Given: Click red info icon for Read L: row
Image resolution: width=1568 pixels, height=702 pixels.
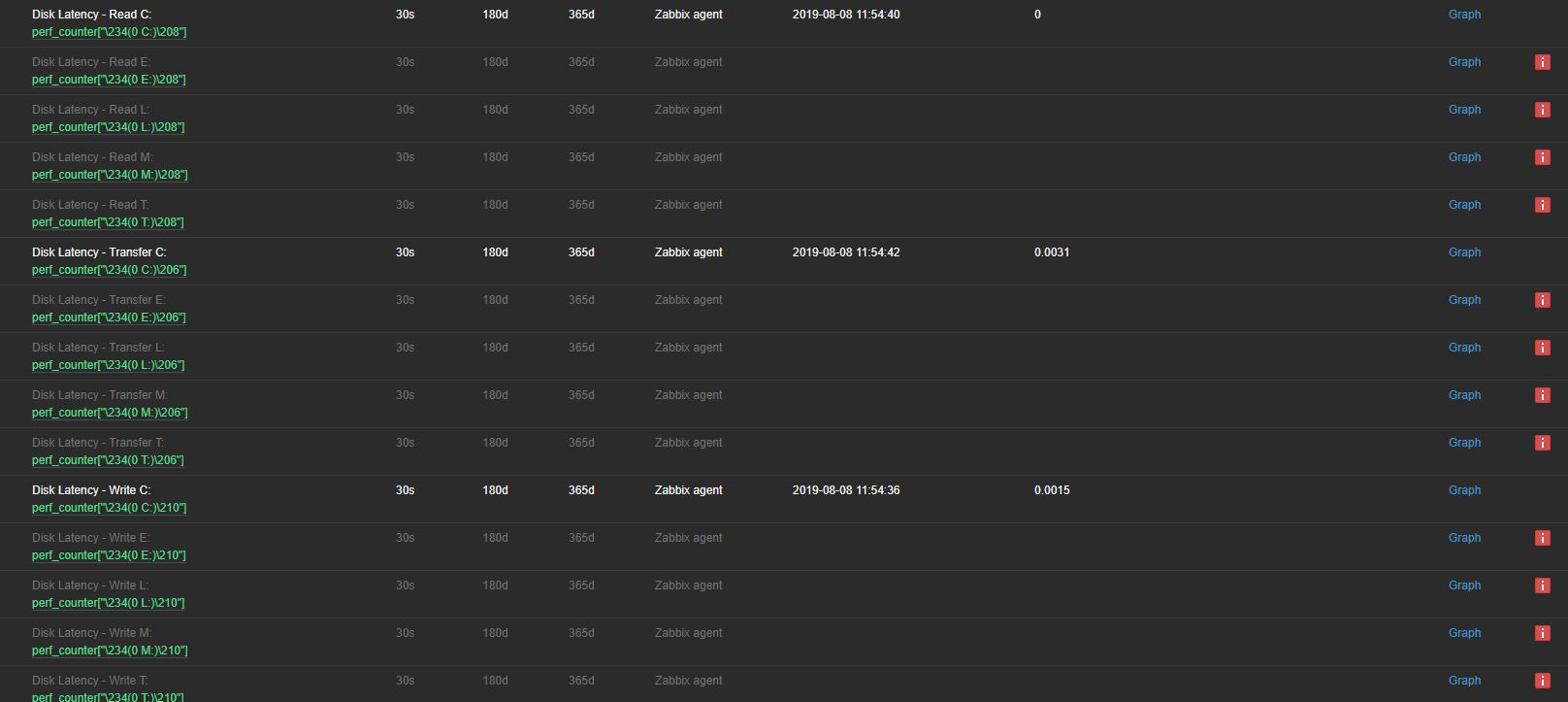Looking at the screenshot, I should point(1542,110).
